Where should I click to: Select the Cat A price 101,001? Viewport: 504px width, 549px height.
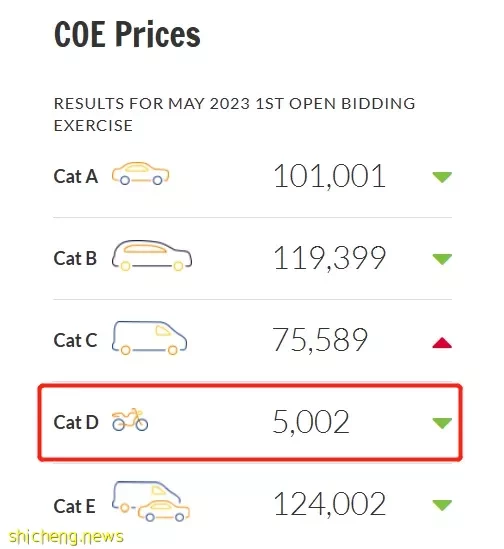coord(330,176)
